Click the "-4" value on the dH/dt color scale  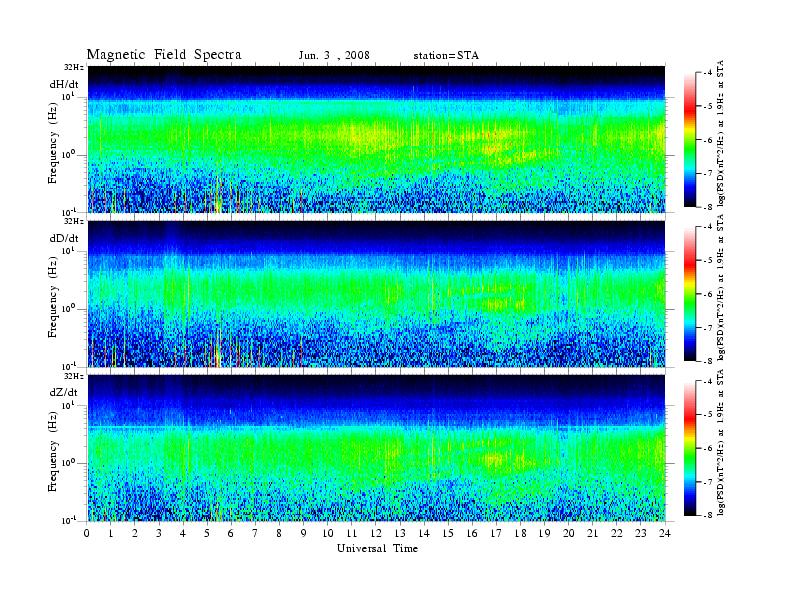coord(708,73)
